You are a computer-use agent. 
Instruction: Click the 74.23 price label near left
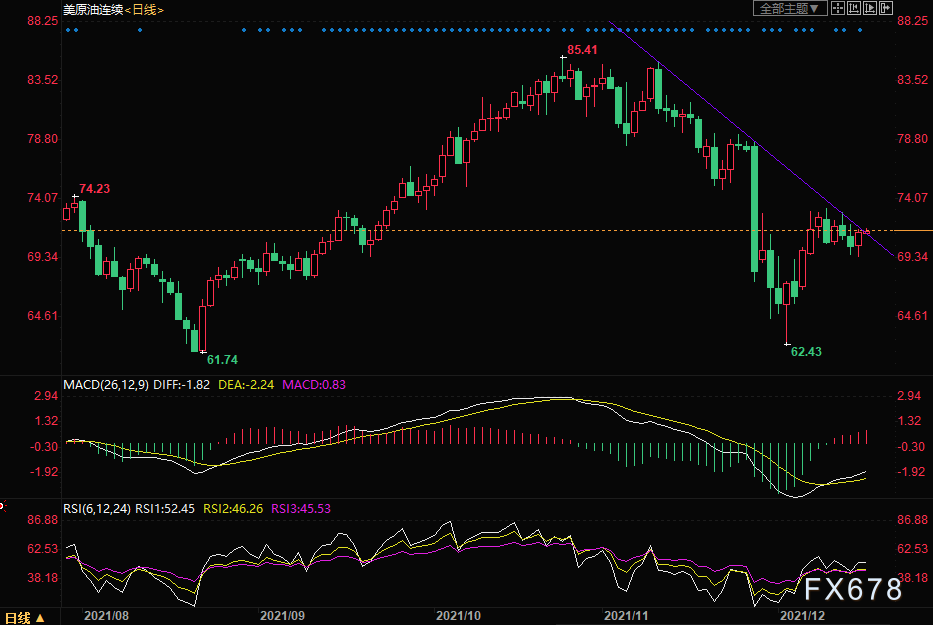point(94,188)
